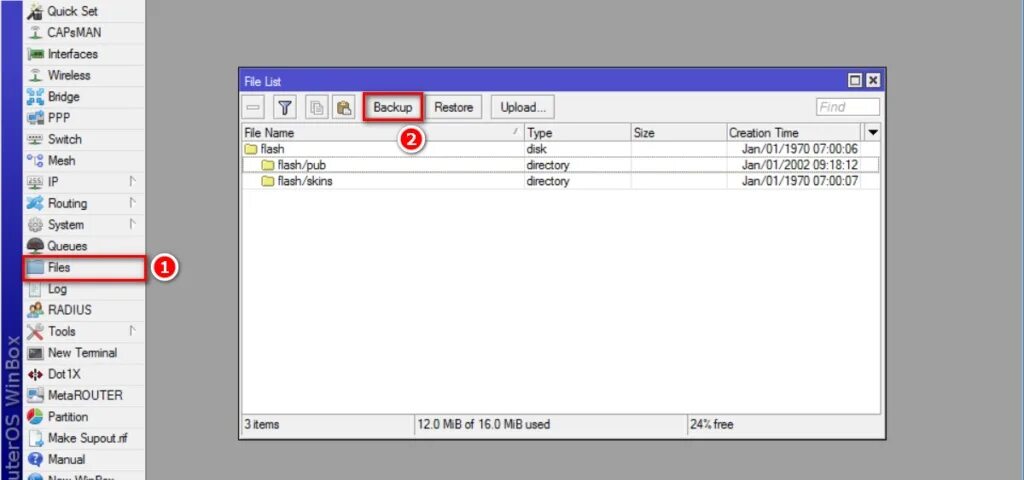Open the column selector dropdown arrow
The width and height of the screenshot is (1024, 480).
[x=872, y=133]
